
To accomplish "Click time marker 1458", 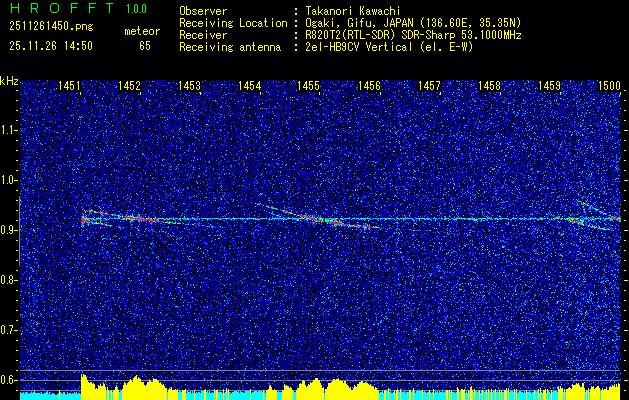I will point(489,85).
